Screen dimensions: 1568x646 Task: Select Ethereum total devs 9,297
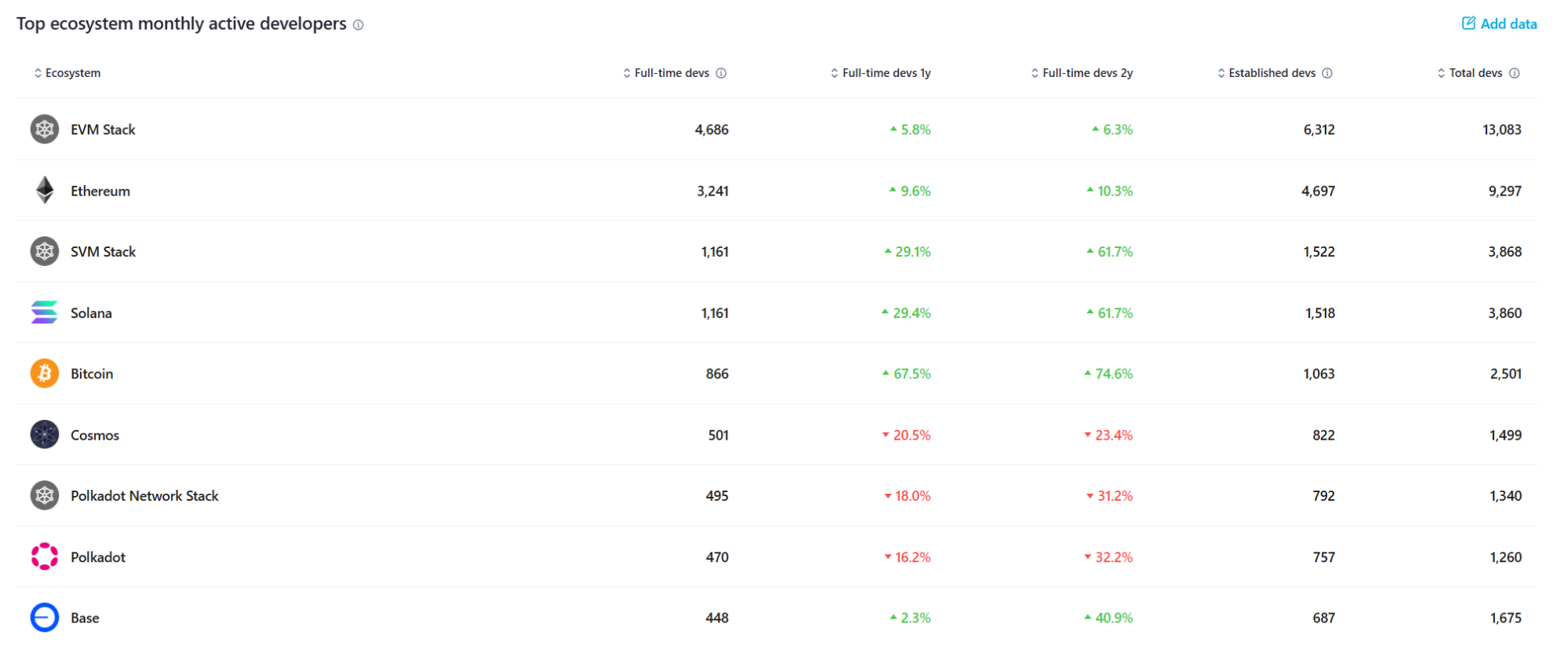coord(1505,191)
